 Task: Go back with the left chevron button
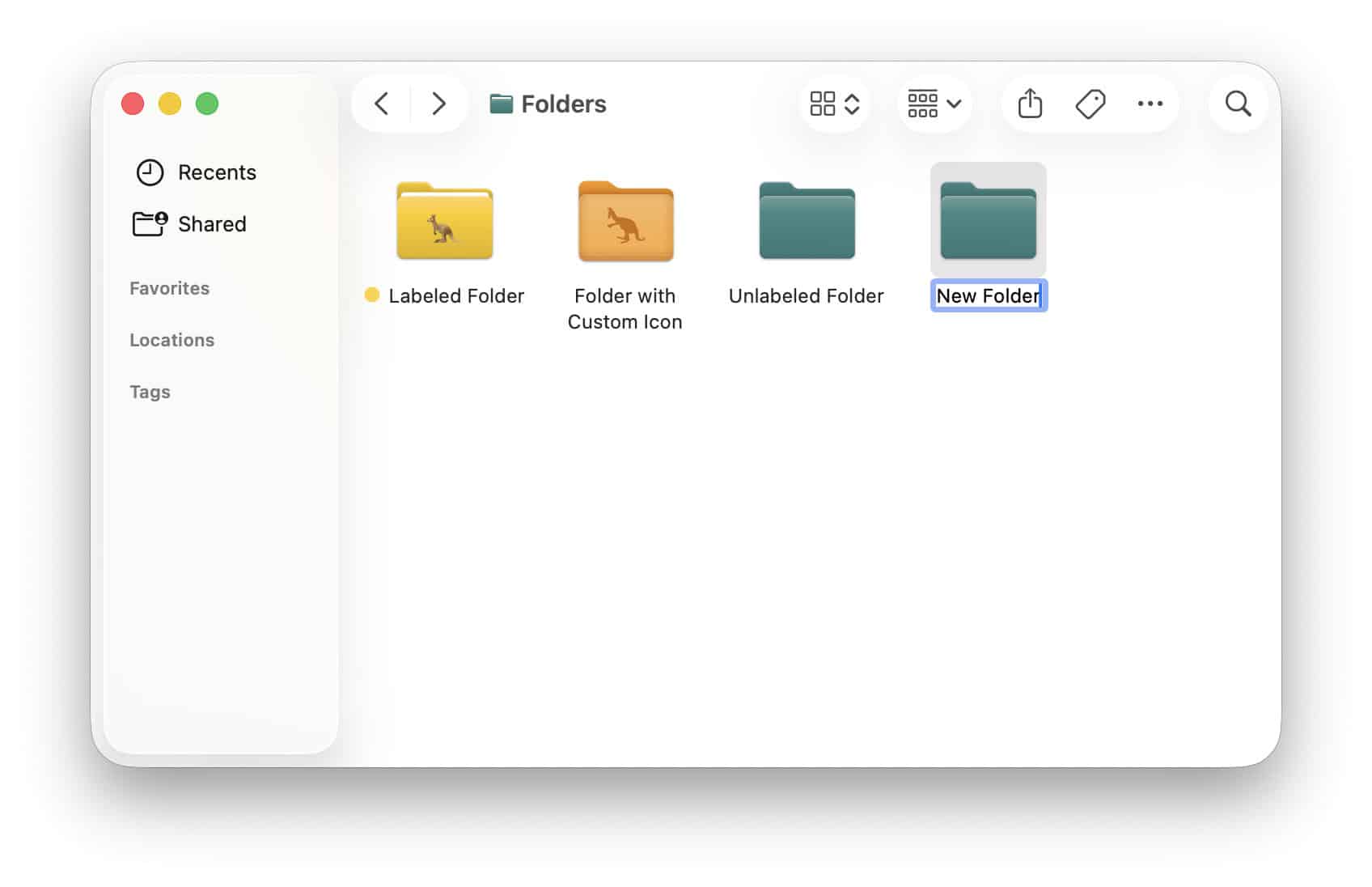tap(382, 104)
